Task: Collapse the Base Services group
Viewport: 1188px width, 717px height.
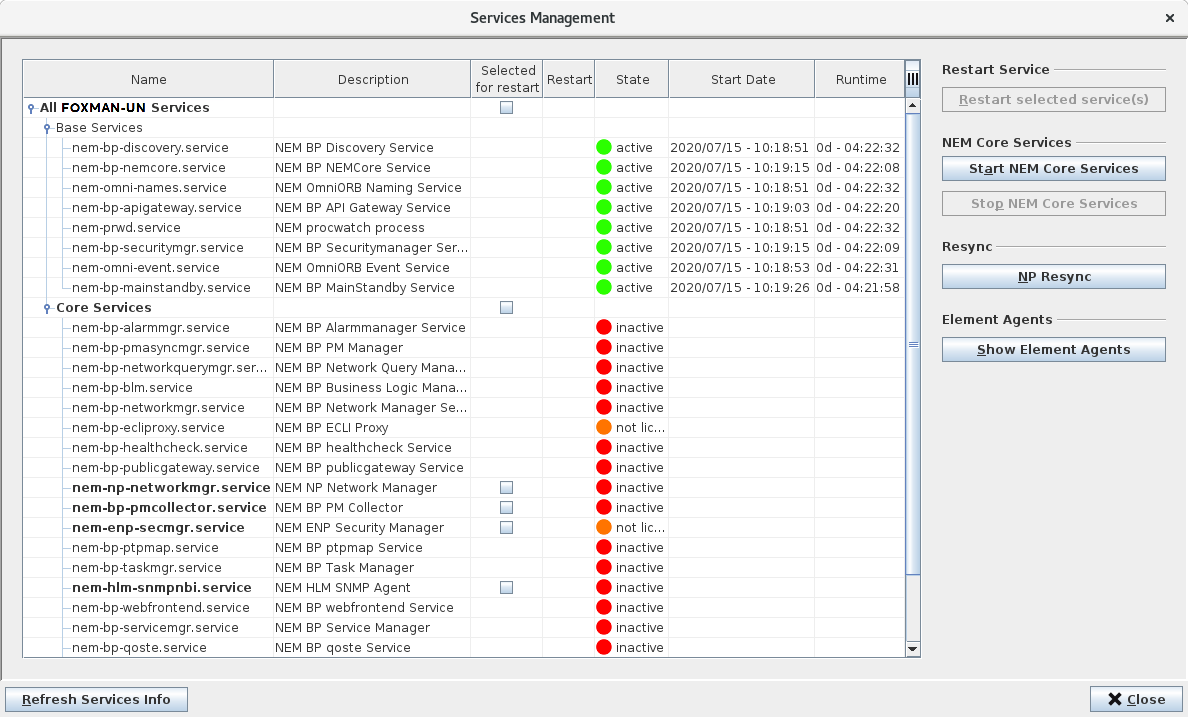Action: (47, 128)
